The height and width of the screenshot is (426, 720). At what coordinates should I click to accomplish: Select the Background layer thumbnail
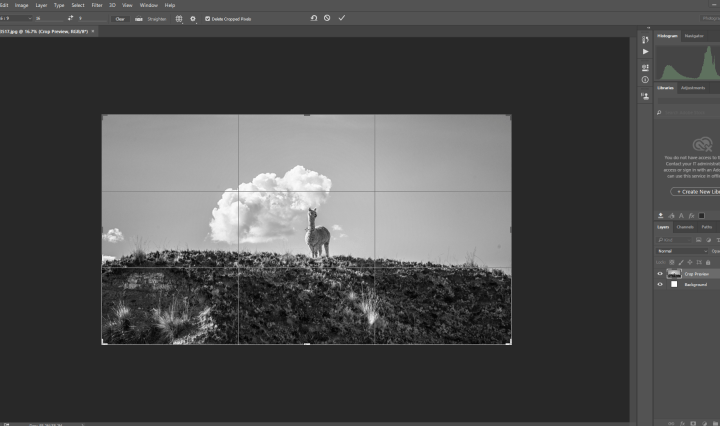click(x=674, y=285)
